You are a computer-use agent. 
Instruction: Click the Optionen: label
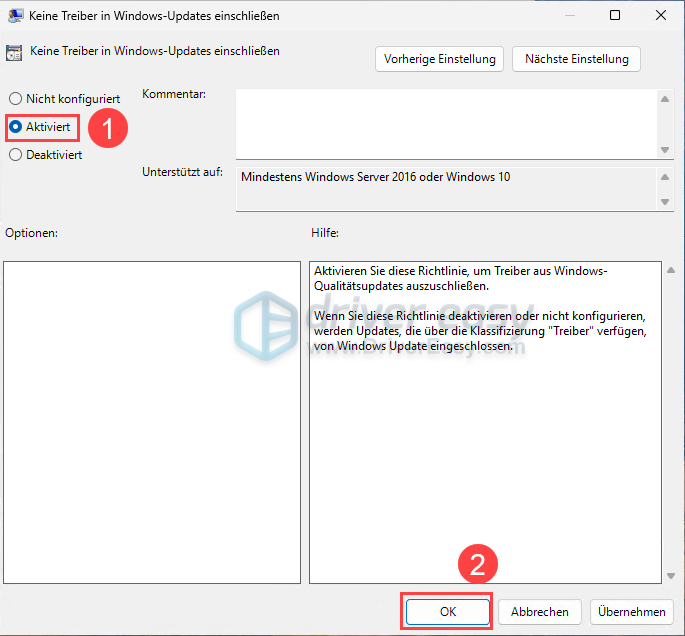(31, 233)
